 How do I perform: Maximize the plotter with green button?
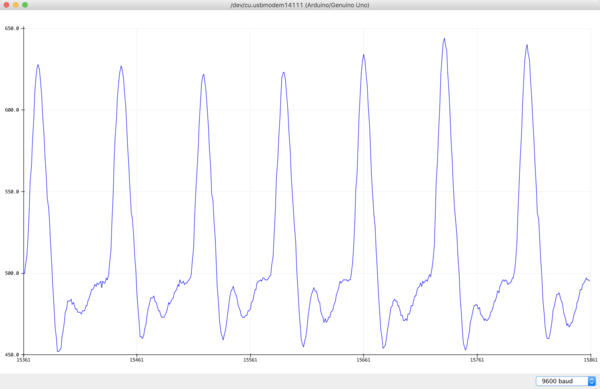click(25, 5)
